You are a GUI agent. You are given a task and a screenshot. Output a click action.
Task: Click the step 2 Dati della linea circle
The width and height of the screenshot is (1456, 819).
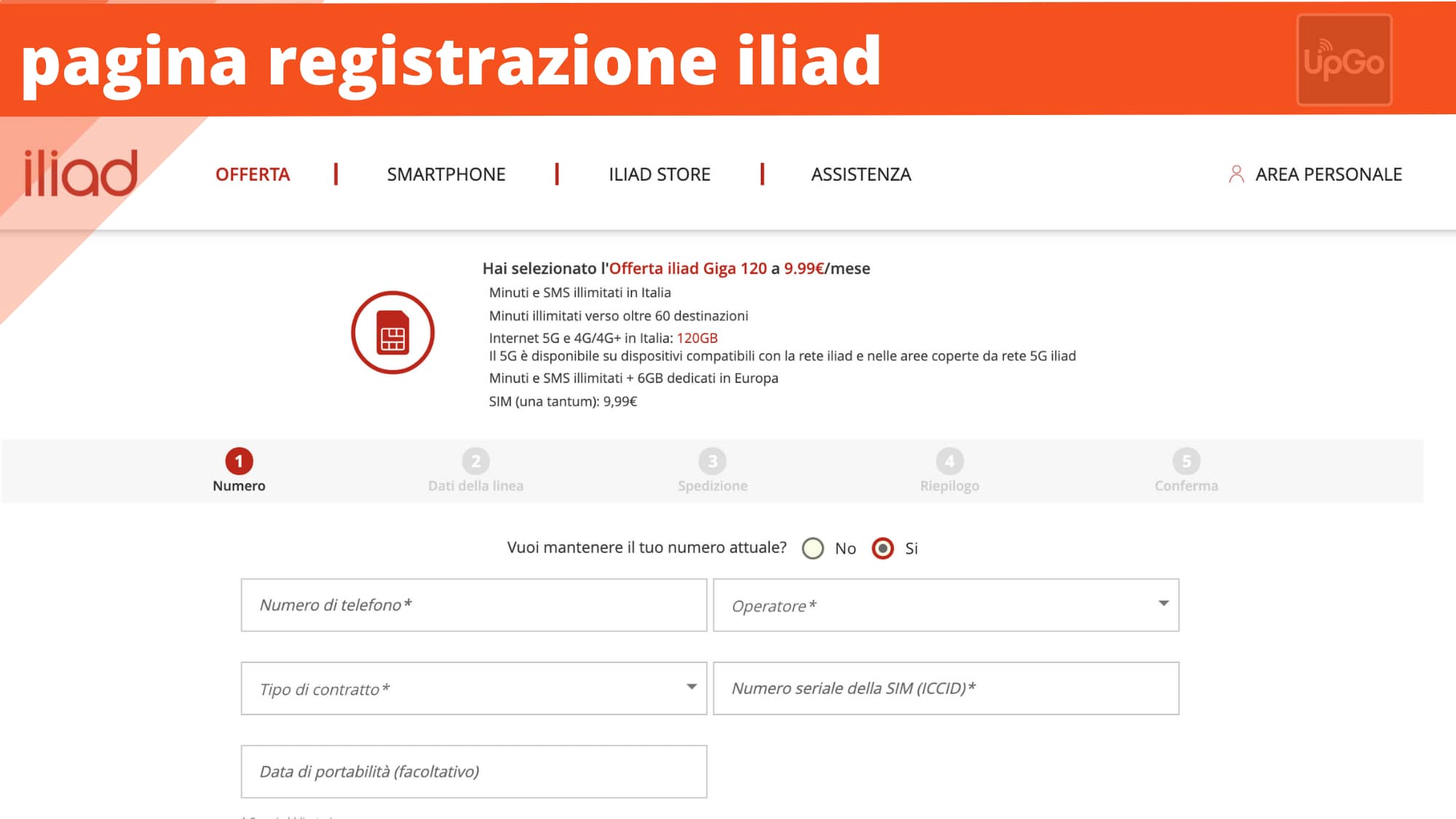(x=476, y=461)
